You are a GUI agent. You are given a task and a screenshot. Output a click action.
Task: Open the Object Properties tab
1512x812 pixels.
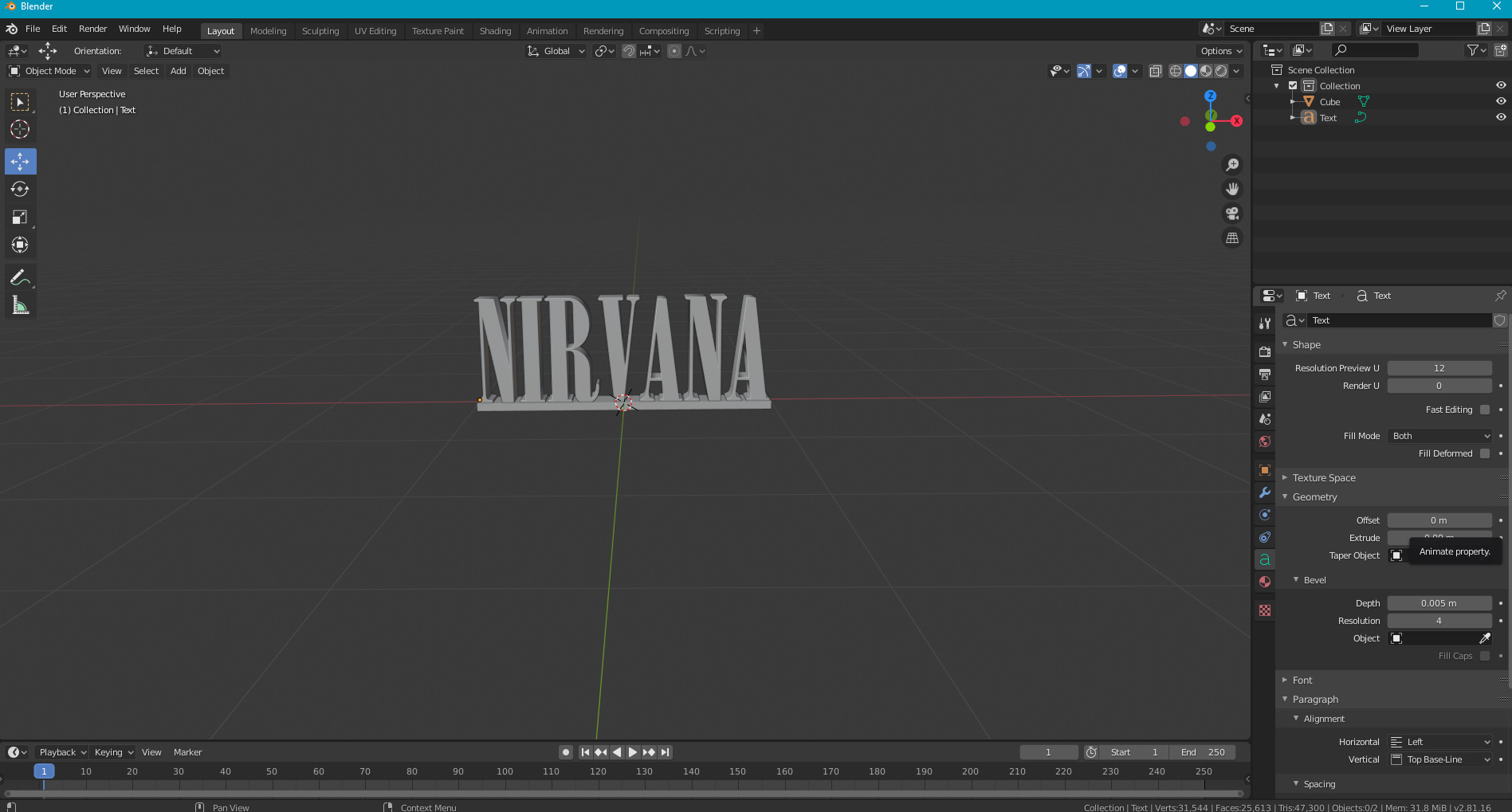tap(1264, 469)
